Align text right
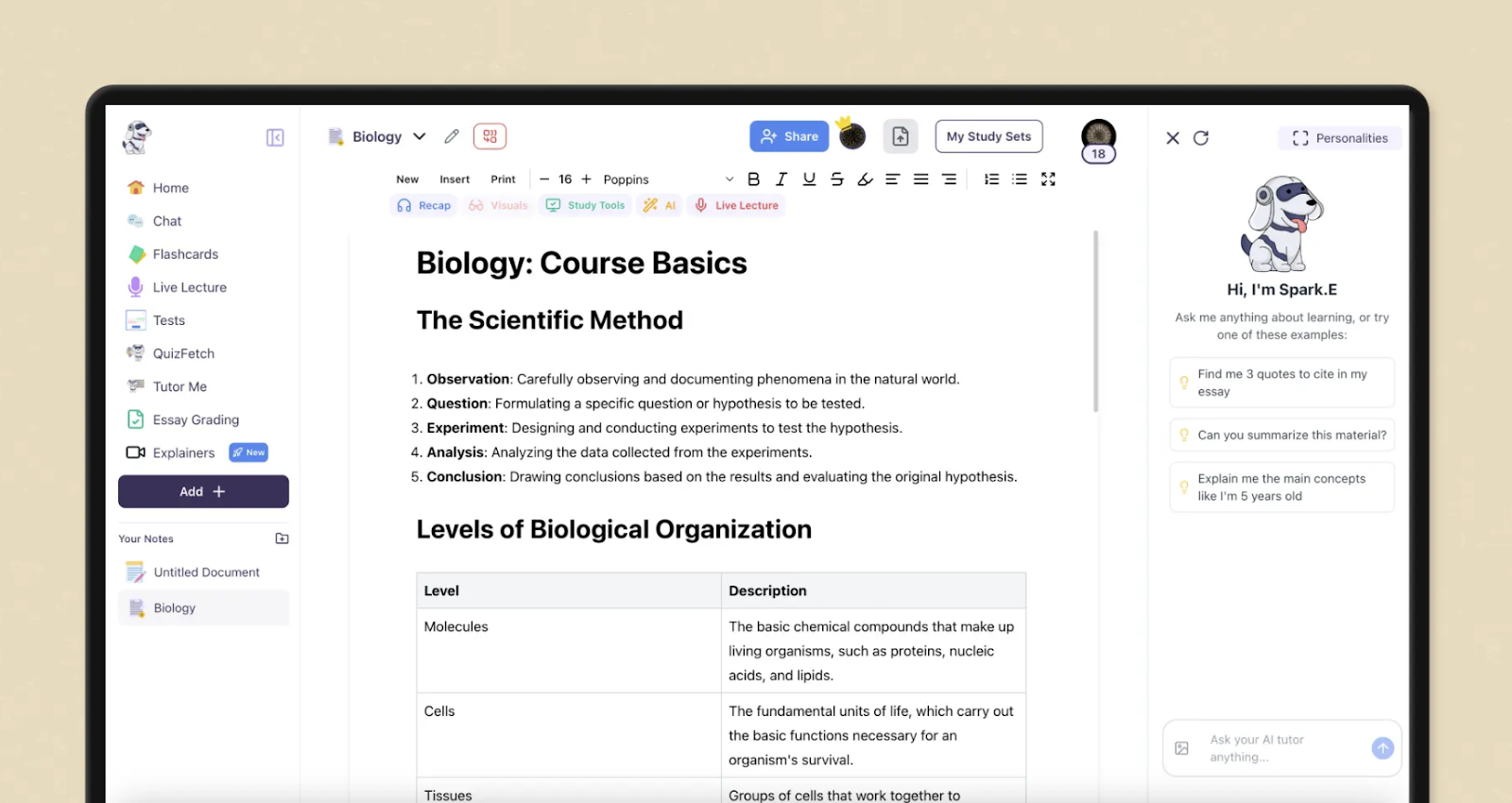 coord(949,179)
